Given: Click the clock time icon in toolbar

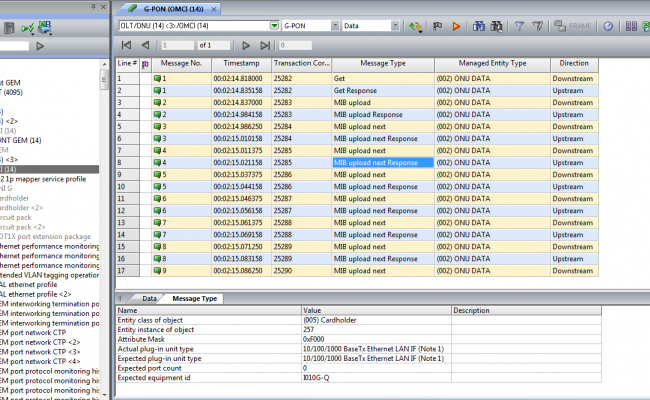Looking at the screenshot, I should tap(608, 26).
